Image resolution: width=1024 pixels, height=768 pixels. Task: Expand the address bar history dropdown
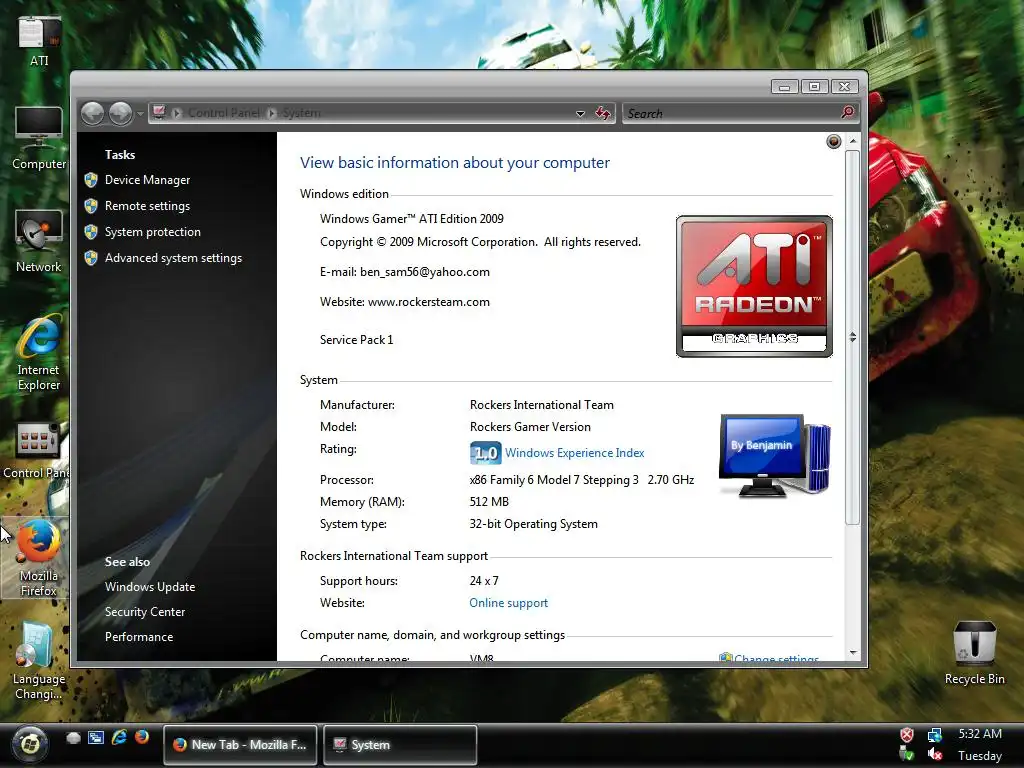pos(580,114)
